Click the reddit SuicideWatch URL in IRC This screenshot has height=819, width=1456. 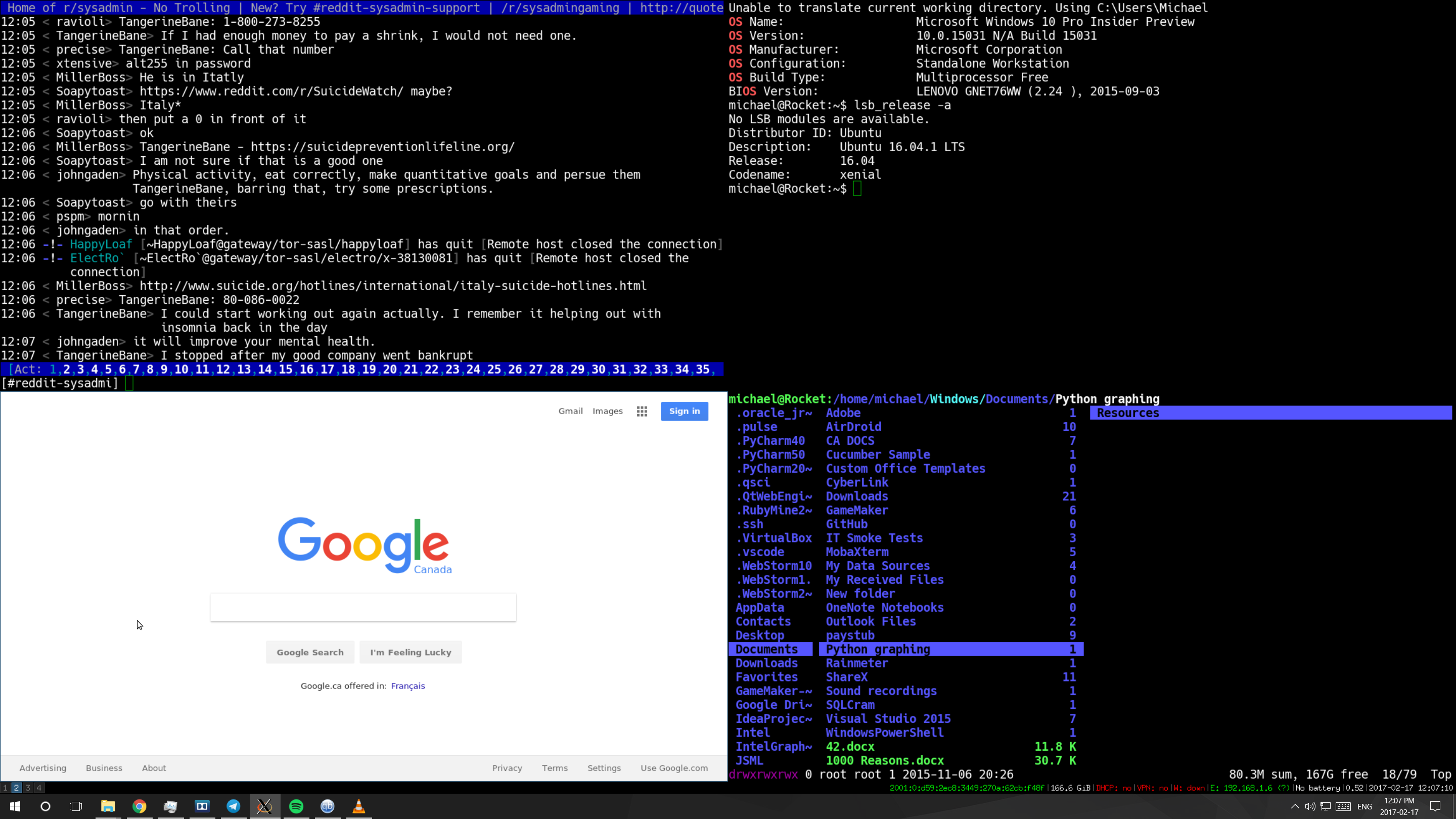click(271, 92)
